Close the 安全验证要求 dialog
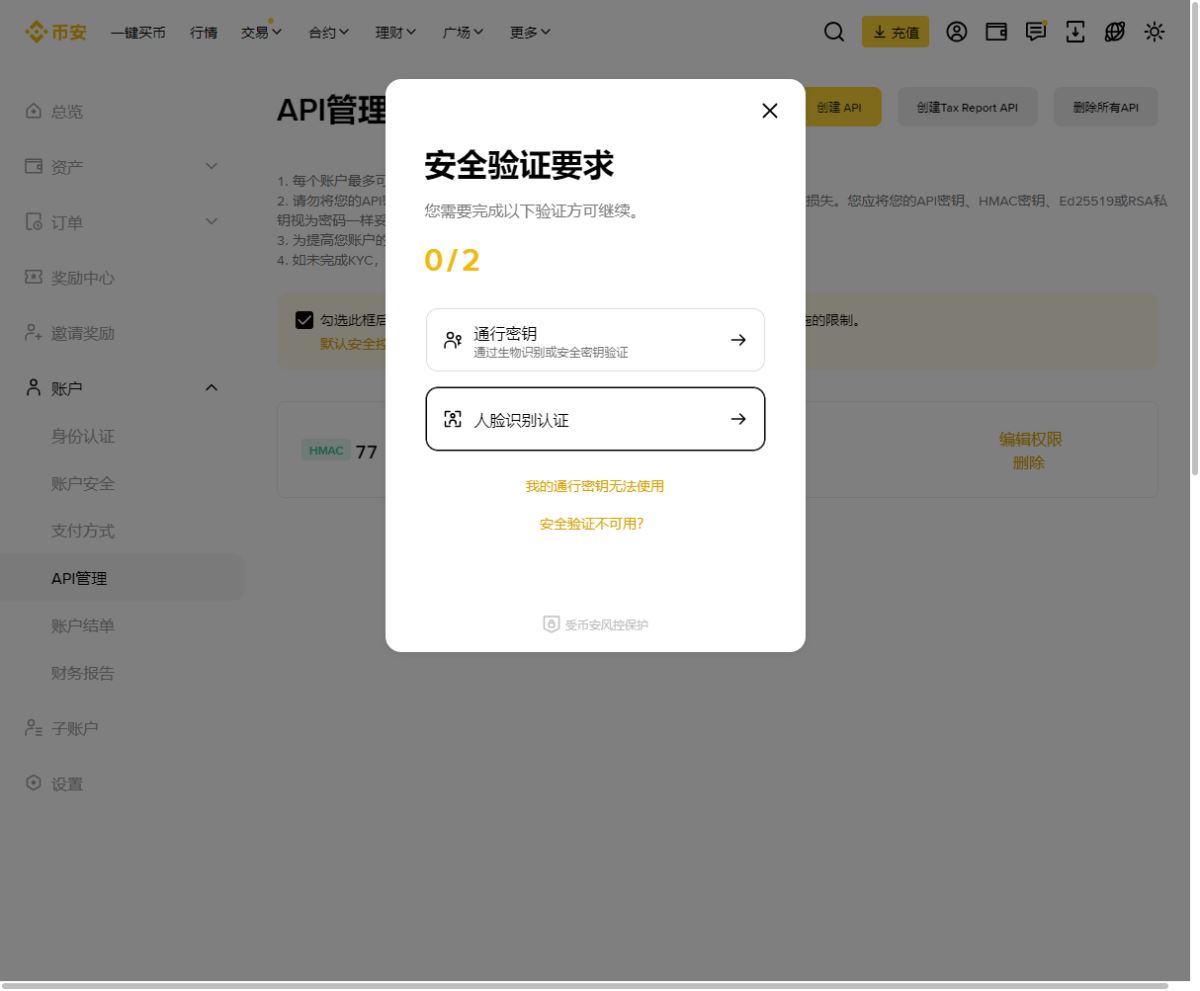 coord(769,110)
